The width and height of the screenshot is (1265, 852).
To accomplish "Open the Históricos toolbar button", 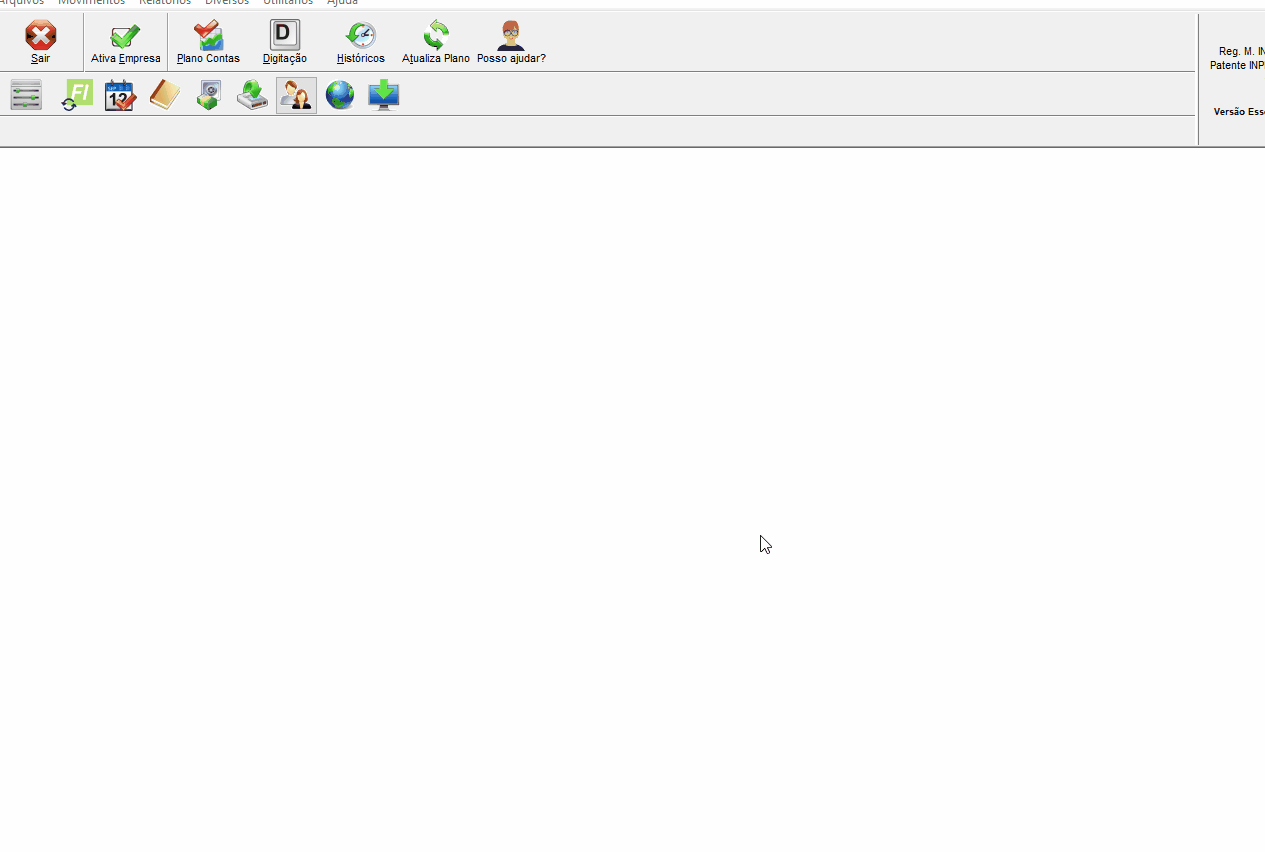I will (x=360, y=42).
